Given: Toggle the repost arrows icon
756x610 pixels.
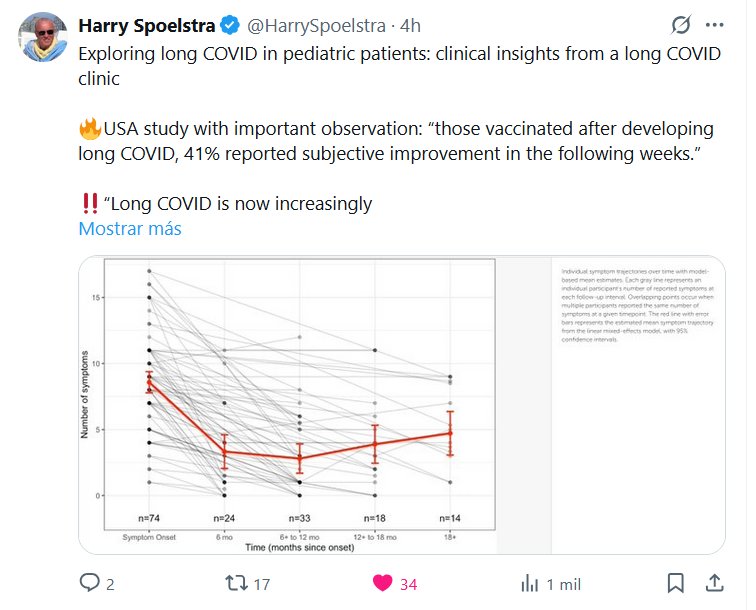Looking at the screenshot, I should click(x=234, y=583).
